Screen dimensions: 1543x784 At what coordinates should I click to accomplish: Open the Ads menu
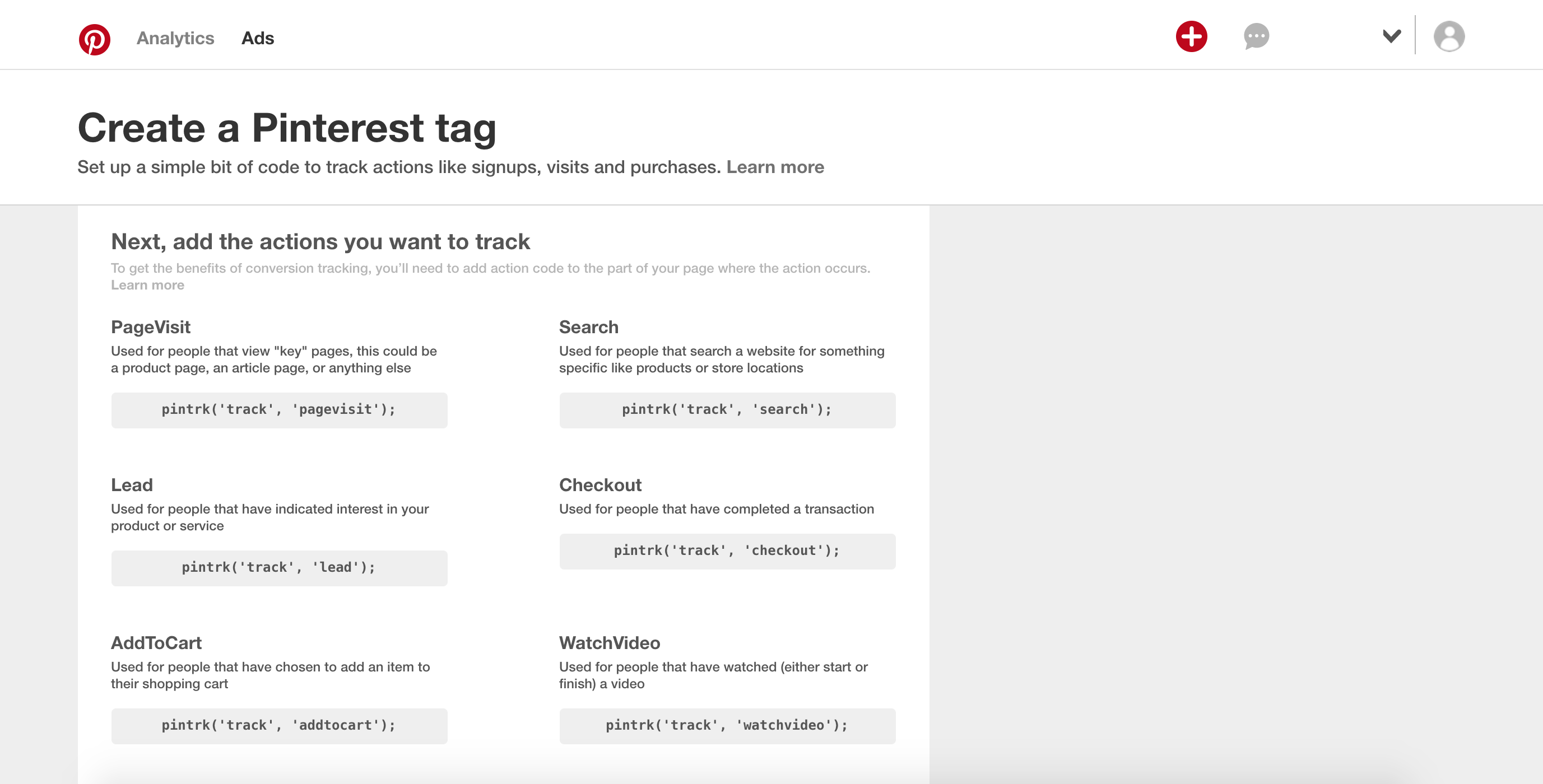click(258, 38)
